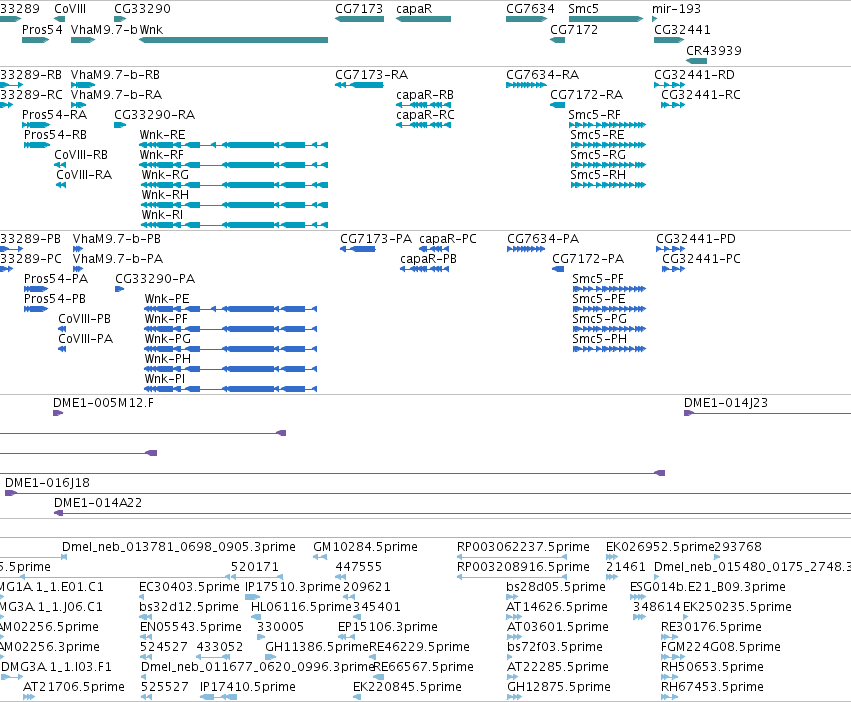
Task: Select the Smc5-RG transcript label
Action: (598, 155)
